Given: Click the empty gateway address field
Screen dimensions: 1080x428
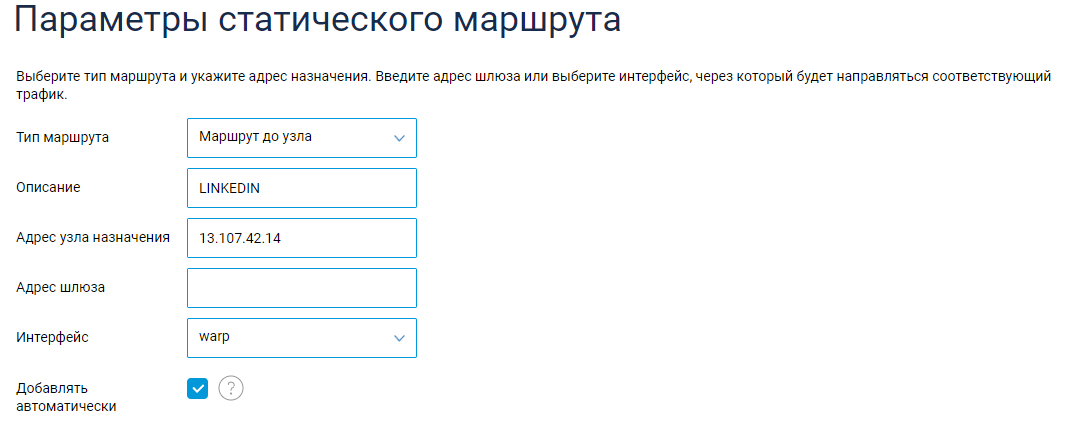Looking at the screenshot, I should [301, 288].
